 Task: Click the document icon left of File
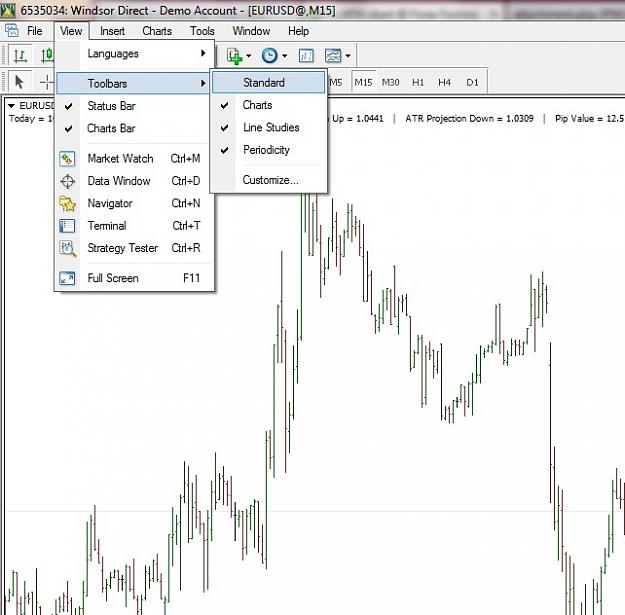click(x=12, y=30)
